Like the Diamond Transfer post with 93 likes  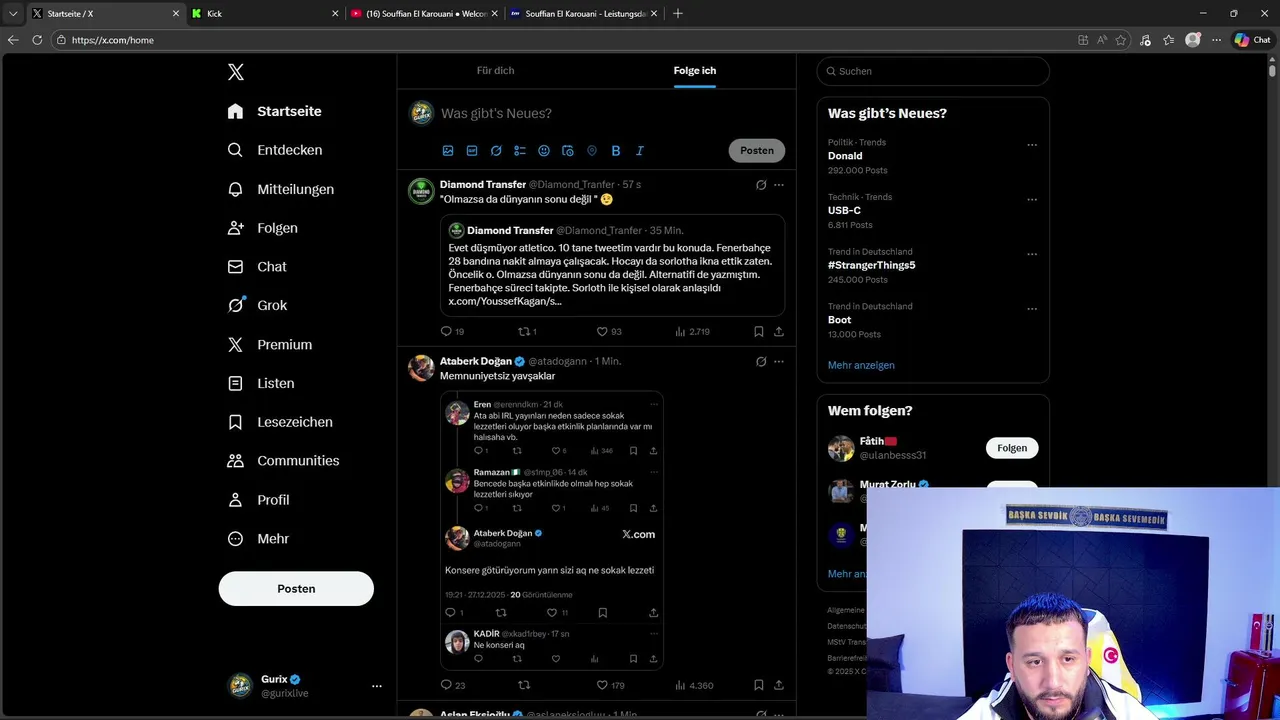click(609, 331)
